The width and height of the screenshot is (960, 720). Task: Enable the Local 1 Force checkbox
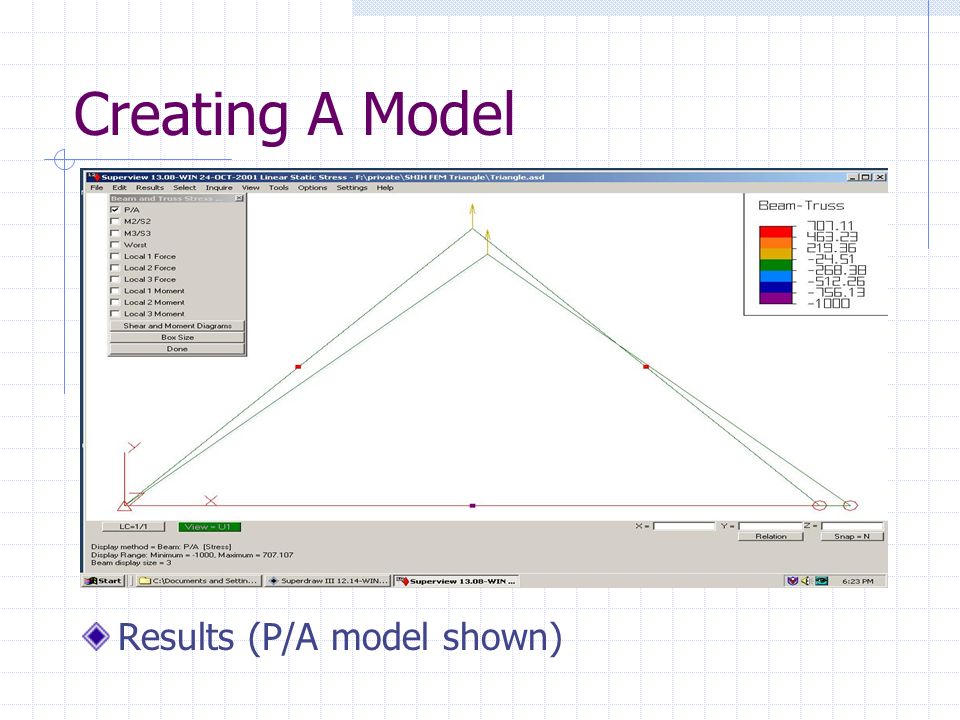114,256
